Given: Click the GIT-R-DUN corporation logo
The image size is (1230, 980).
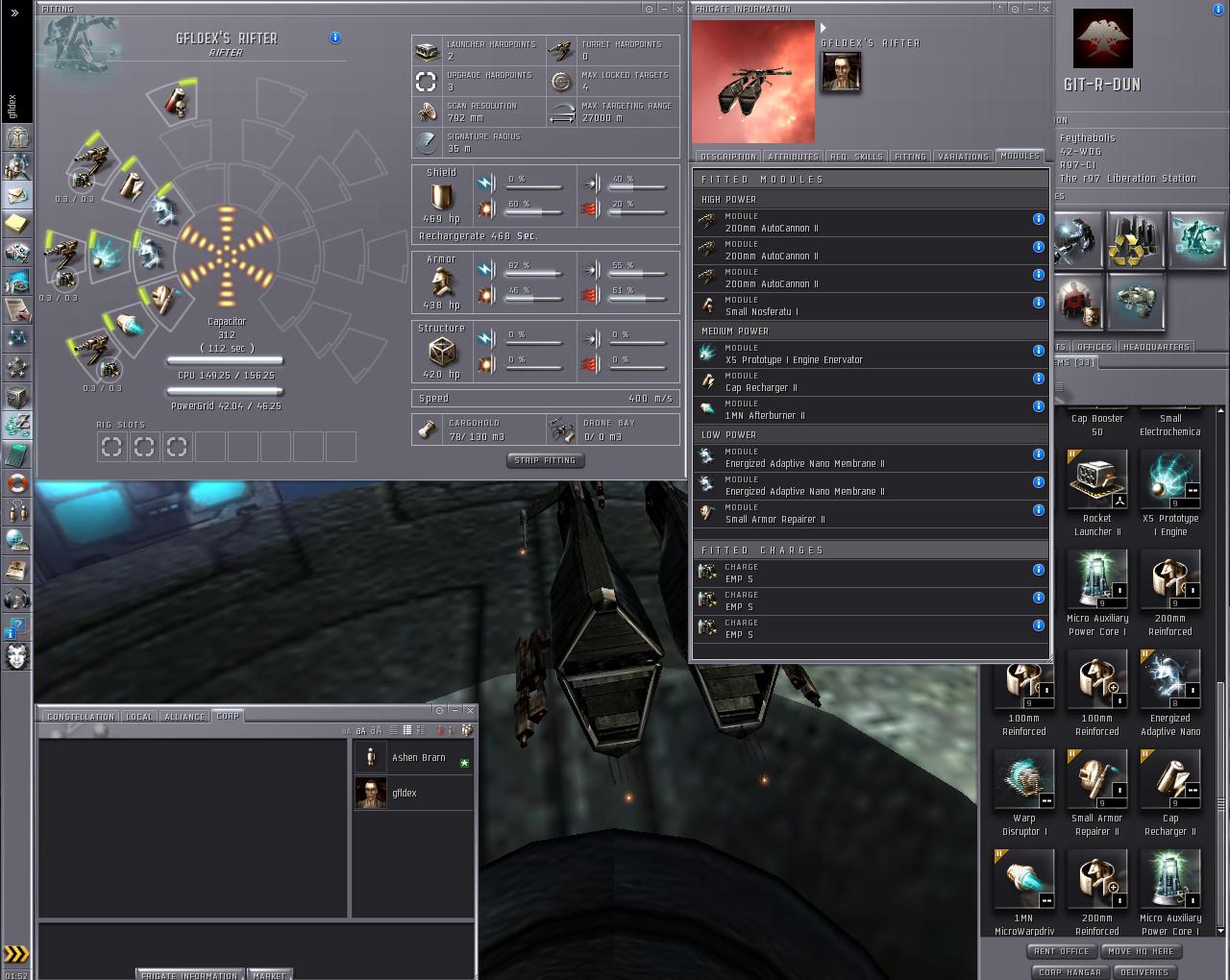Looking at the screenshot, I should coord(1102,38).
